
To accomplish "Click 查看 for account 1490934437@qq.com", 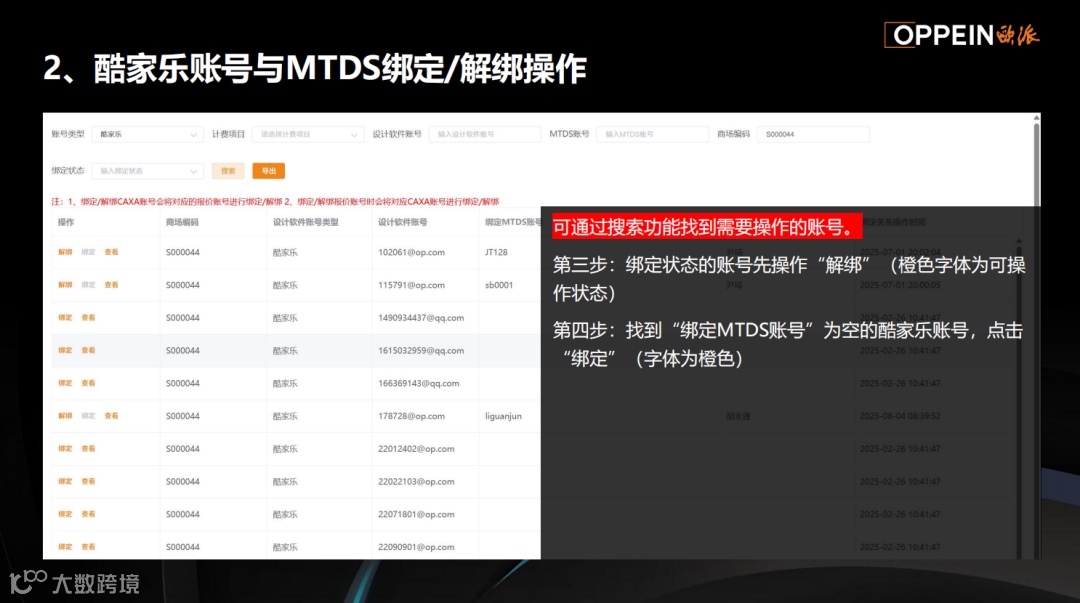I will [x=88, y=318].
